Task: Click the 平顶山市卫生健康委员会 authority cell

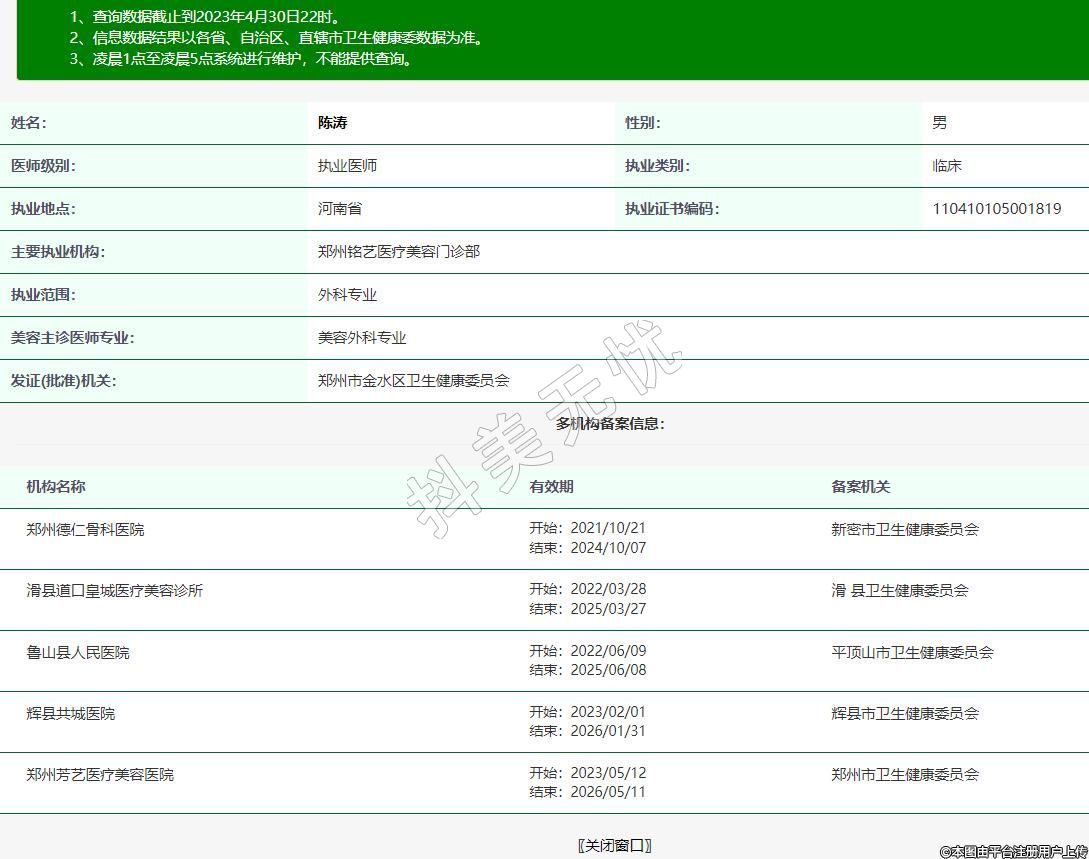Action: click(x=912, y=652)
